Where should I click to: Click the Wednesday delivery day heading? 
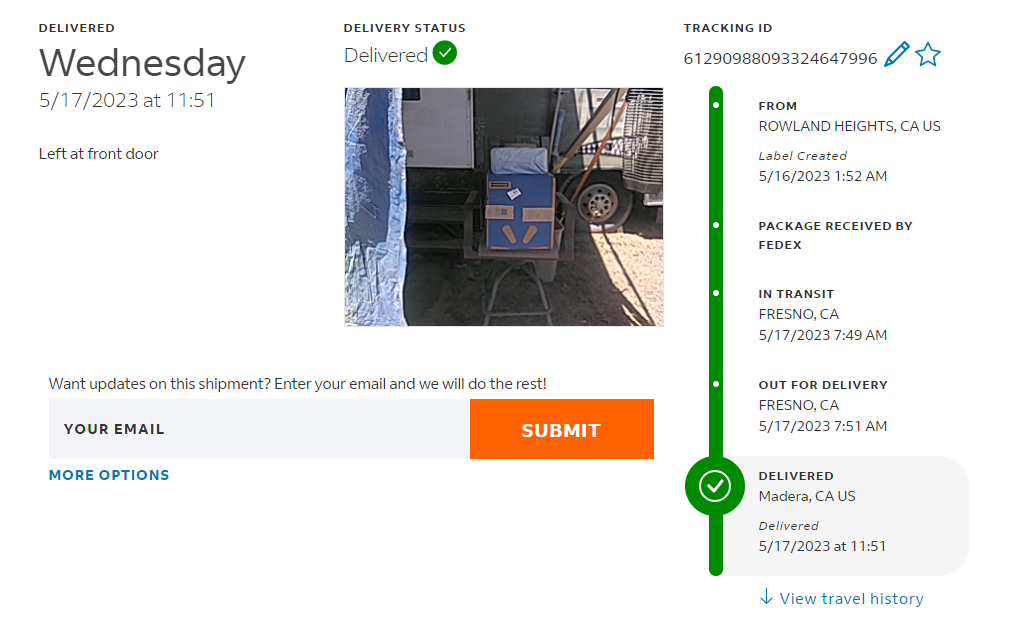point(142,63)
